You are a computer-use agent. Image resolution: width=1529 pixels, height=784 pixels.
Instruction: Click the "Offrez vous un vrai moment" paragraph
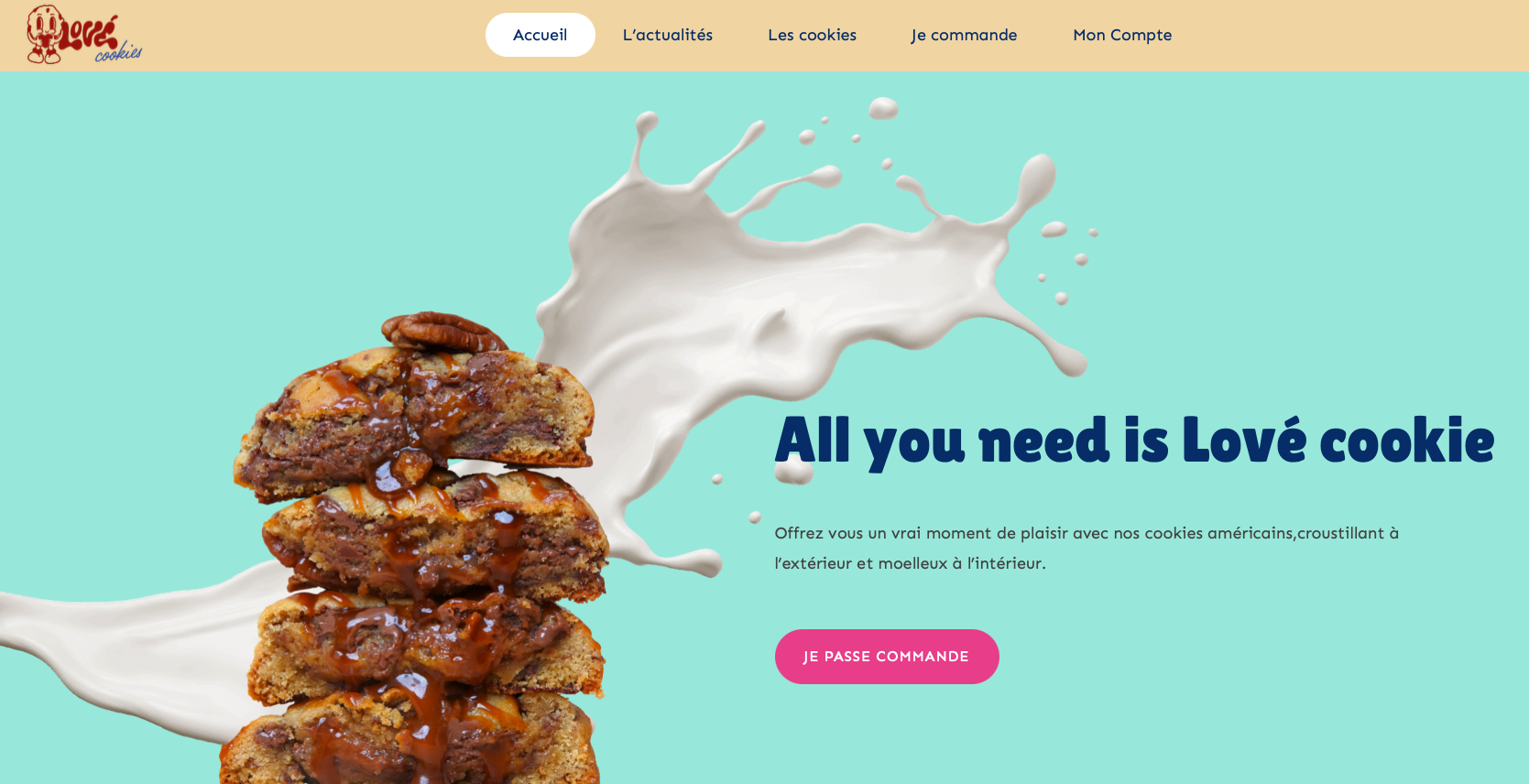coord(1087,548)
